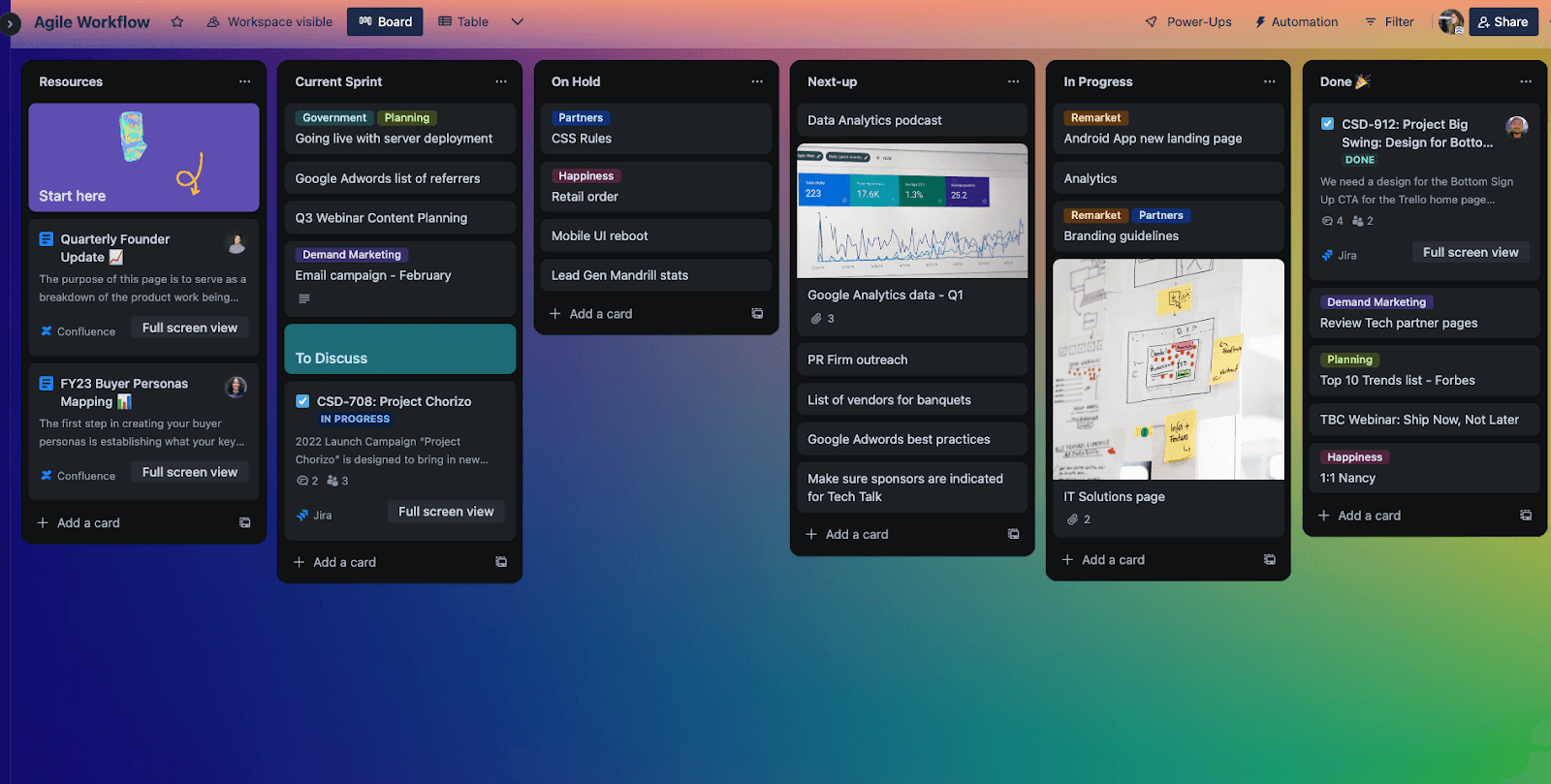This screenshot has width=1551, height=784.
Task: Click description icon on Email campaign card
Action: tap(304, 298)
